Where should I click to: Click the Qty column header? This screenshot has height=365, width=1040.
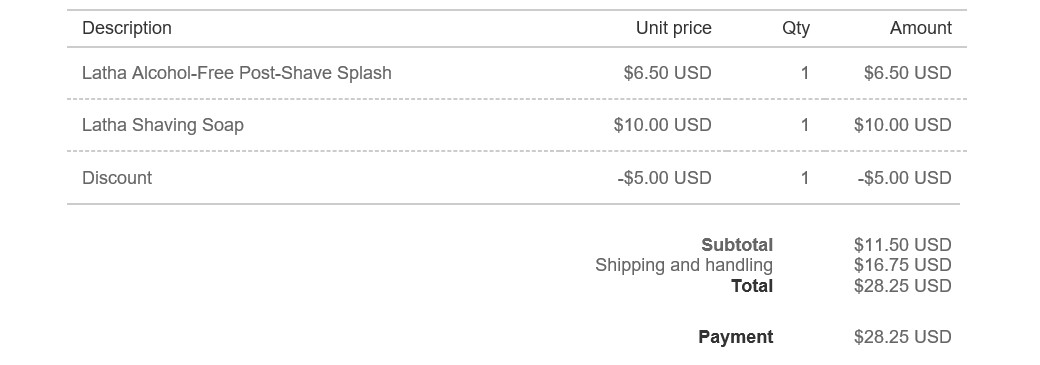coord(796,29)
